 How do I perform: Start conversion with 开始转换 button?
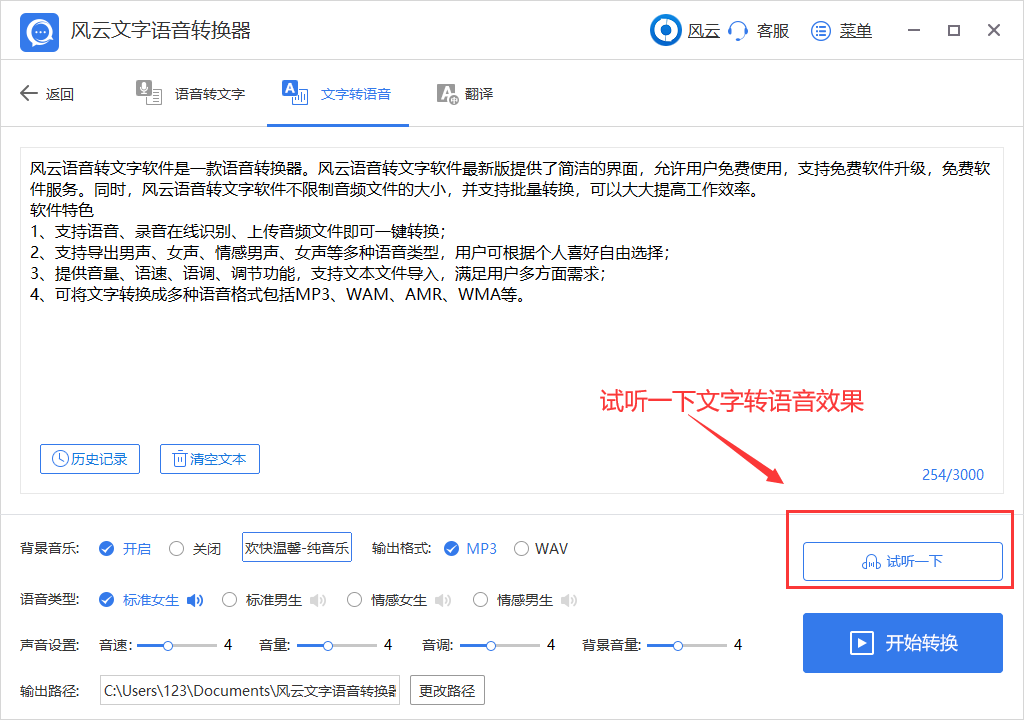coord(902,643)
